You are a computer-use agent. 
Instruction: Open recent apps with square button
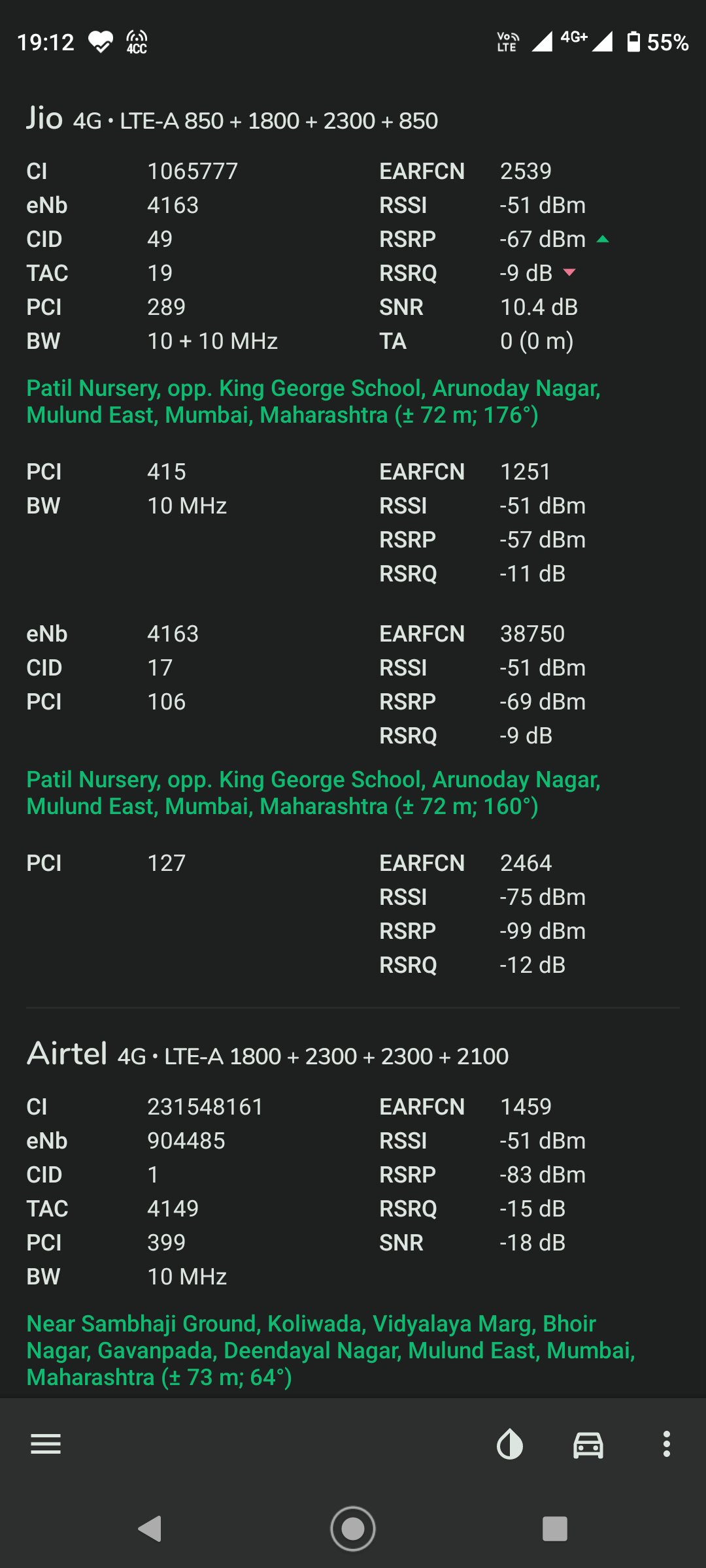554,1529
